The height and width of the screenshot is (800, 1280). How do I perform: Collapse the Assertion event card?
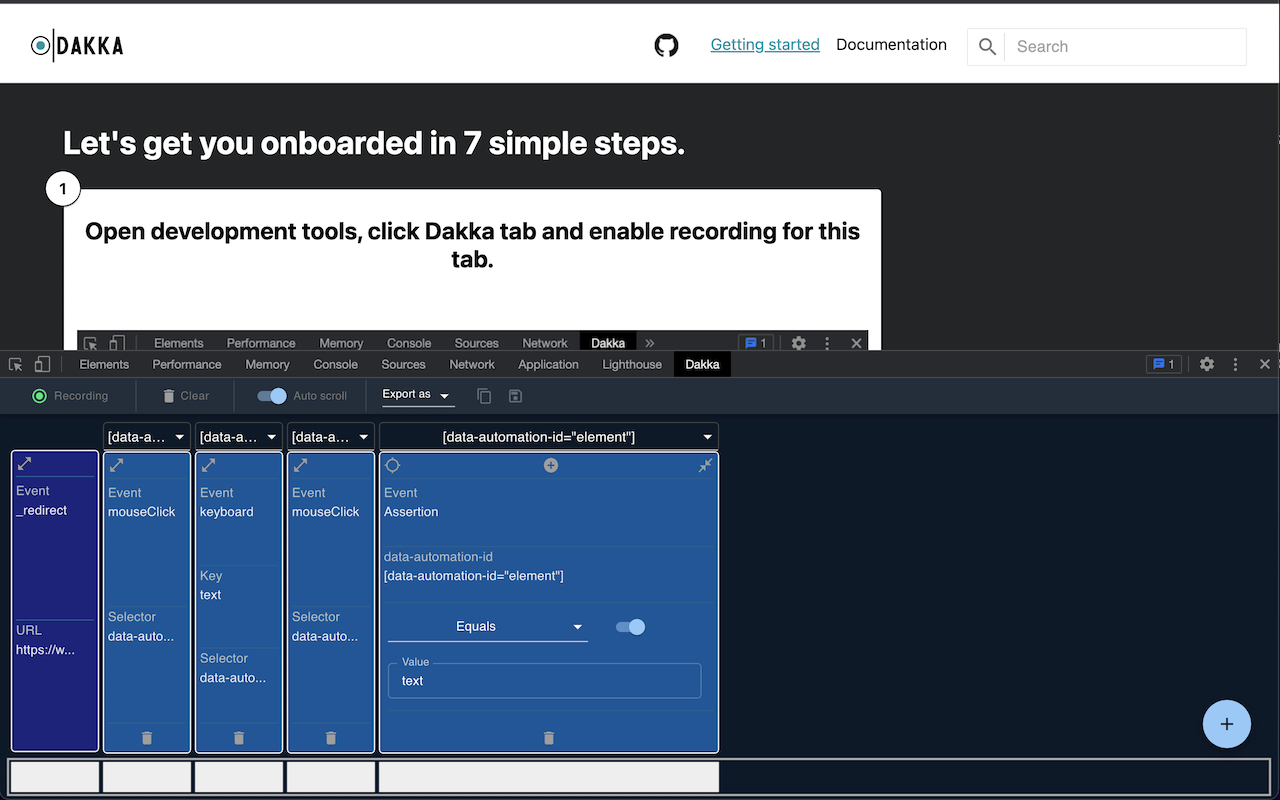705,466
